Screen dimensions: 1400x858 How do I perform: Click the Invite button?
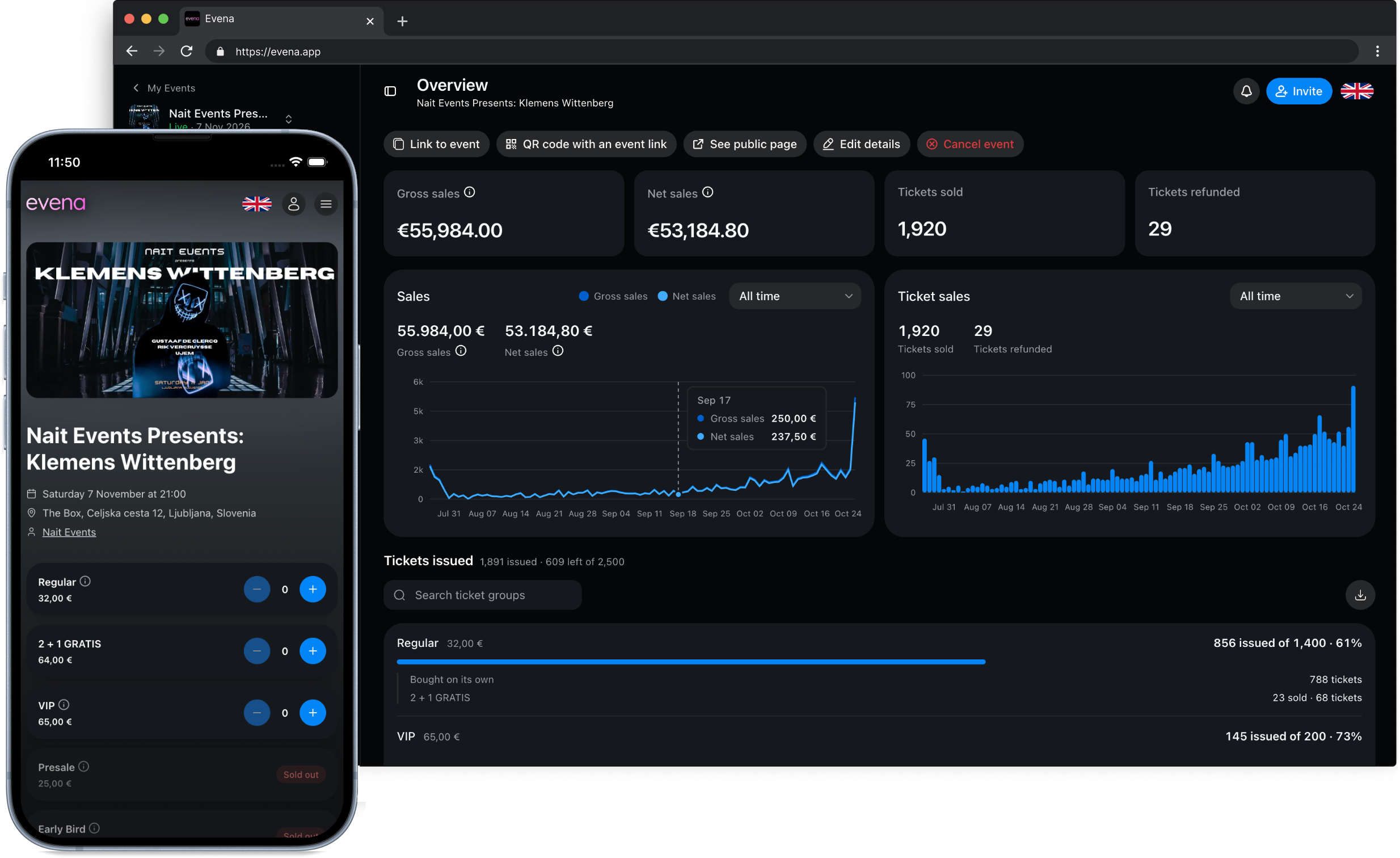(1298, 91)
